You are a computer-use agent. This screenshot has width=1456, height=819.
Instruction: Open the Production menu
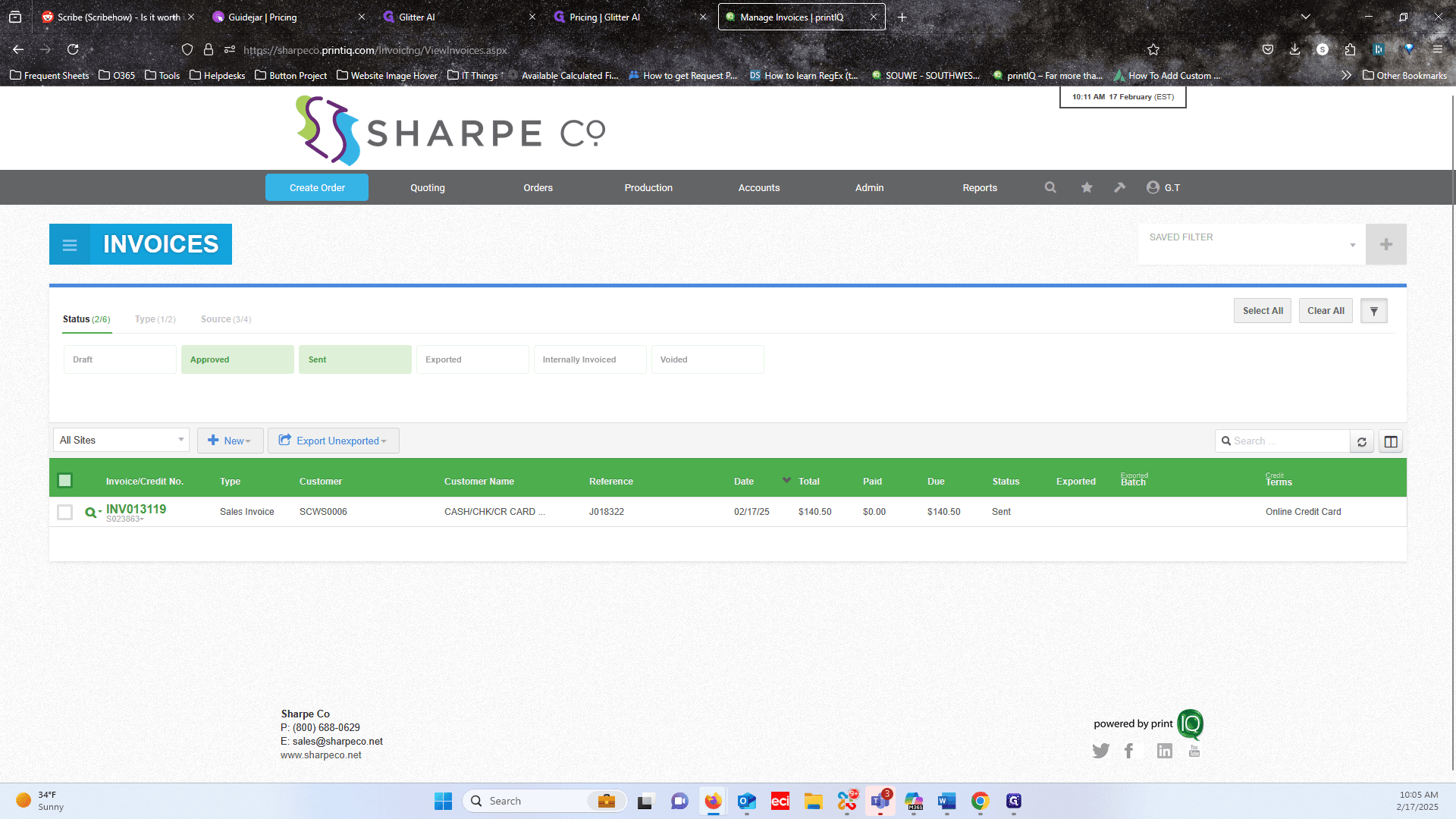(x=648, y=188)
